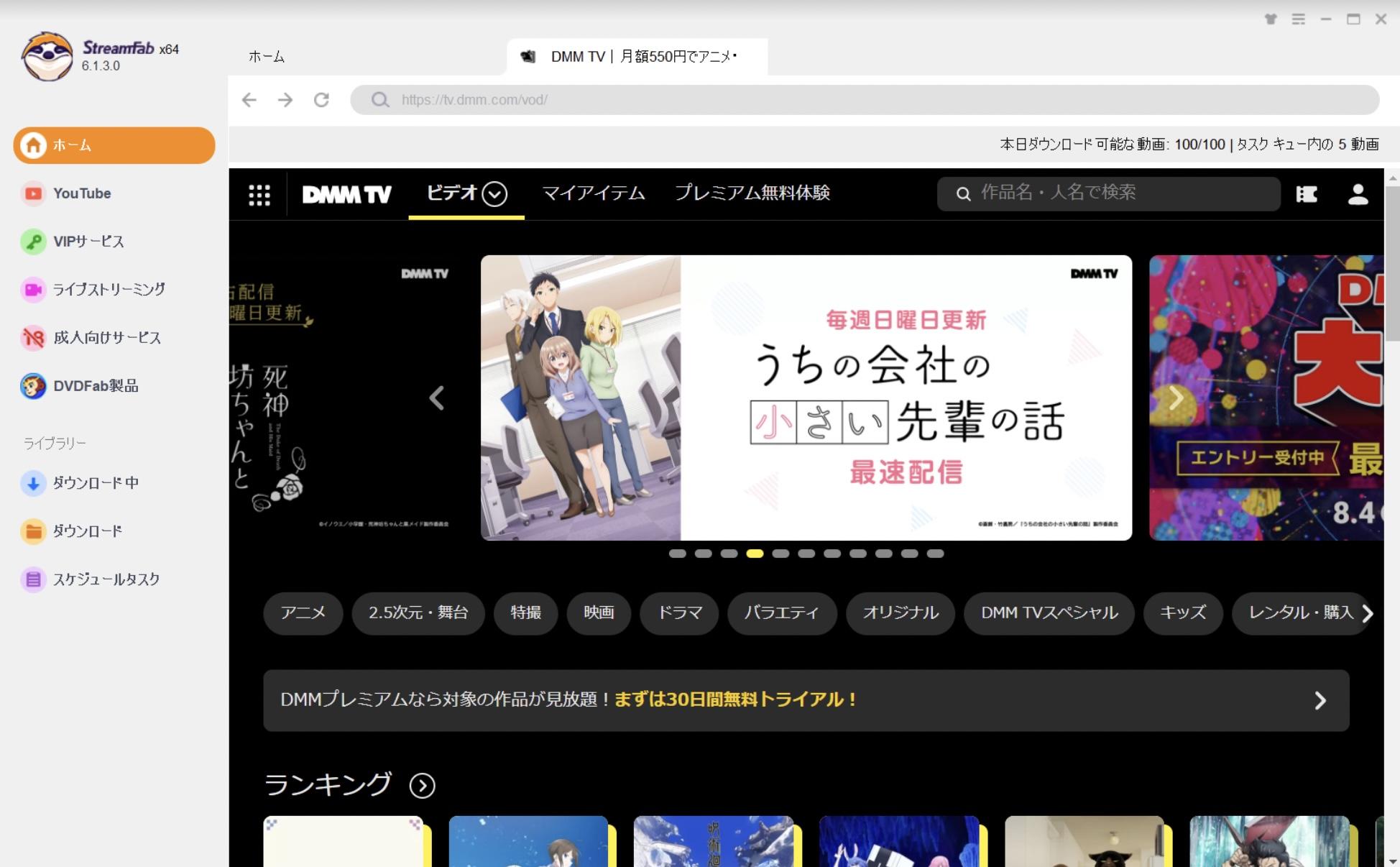Choose the 2.5次元・舞台 category
The width and height of the screenshot is (1400, 867).
[x=418, y=613]
